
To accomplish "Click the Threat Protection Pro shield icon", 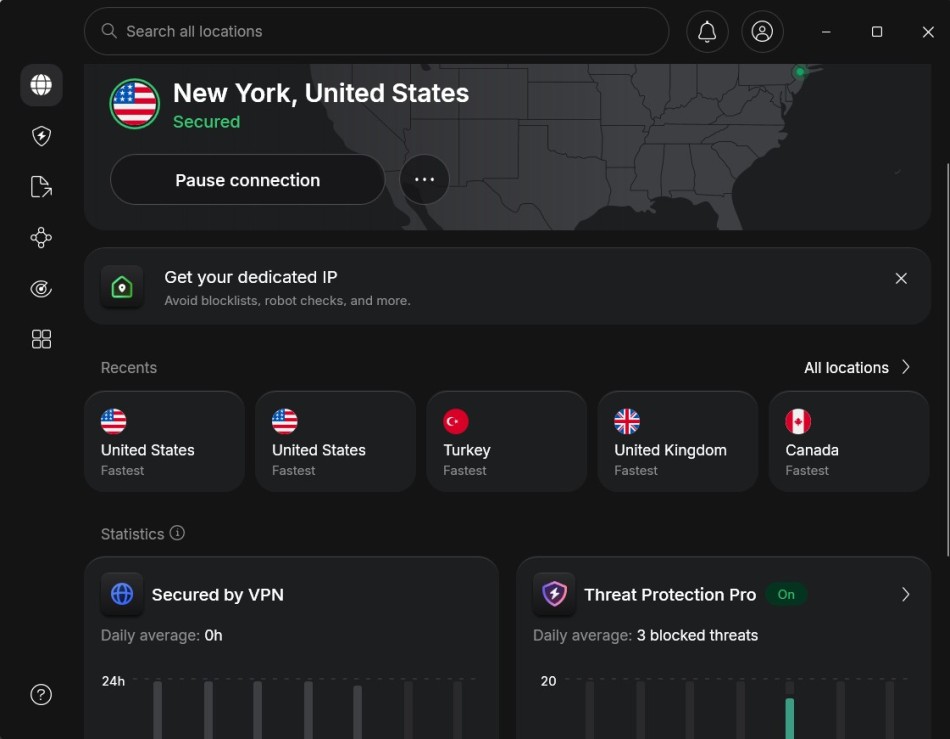I will pyautogui.click(x=554, y=594).
